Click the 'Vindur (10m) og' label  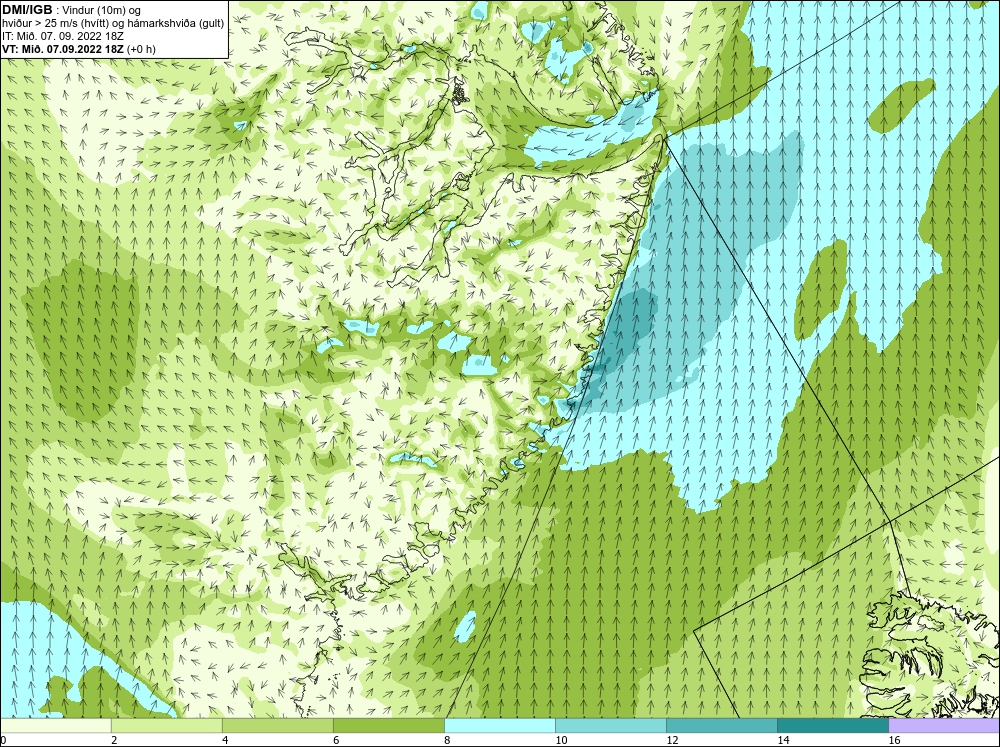coord(102,10)
